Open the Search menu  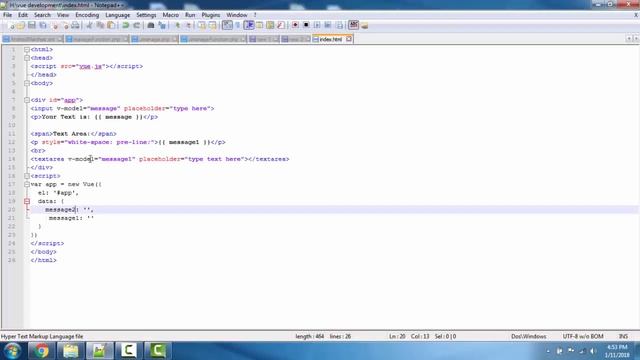[42, 15]
